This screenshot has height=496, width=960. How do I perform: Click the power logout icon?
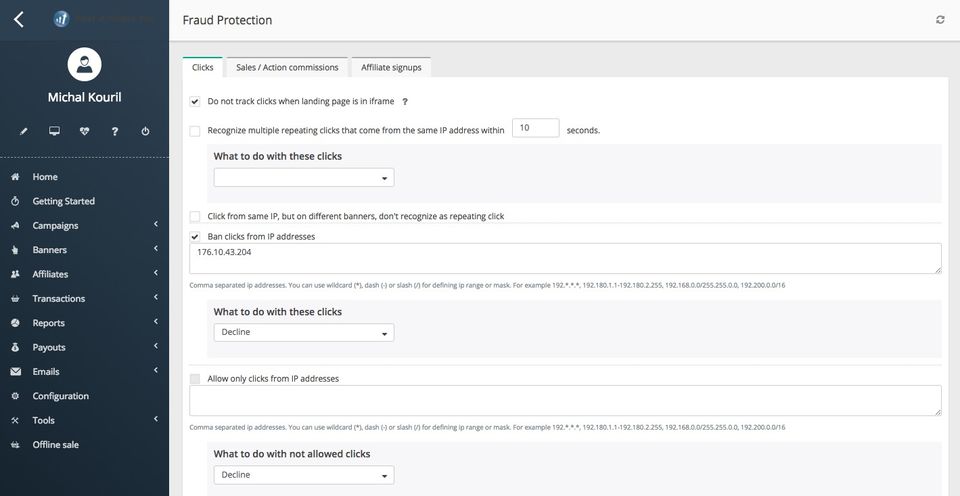click(x=145, y=131)
